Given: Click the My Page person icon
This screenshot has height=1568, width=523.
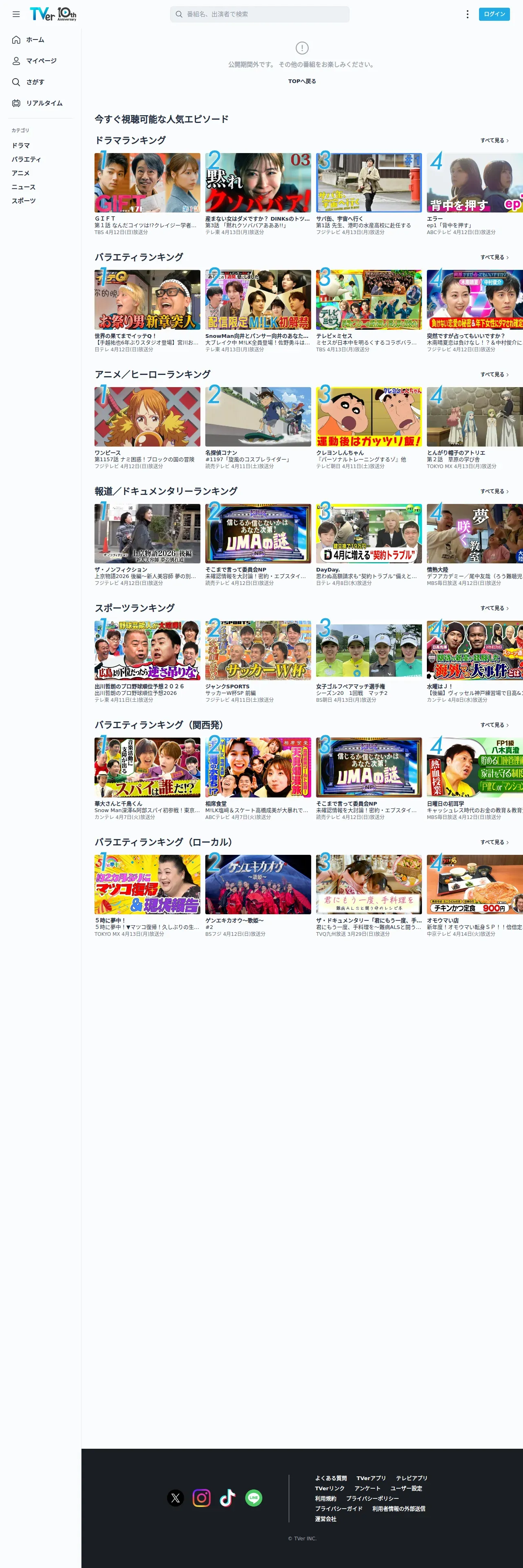Looking at the screenshot, I should click(16, 61).
